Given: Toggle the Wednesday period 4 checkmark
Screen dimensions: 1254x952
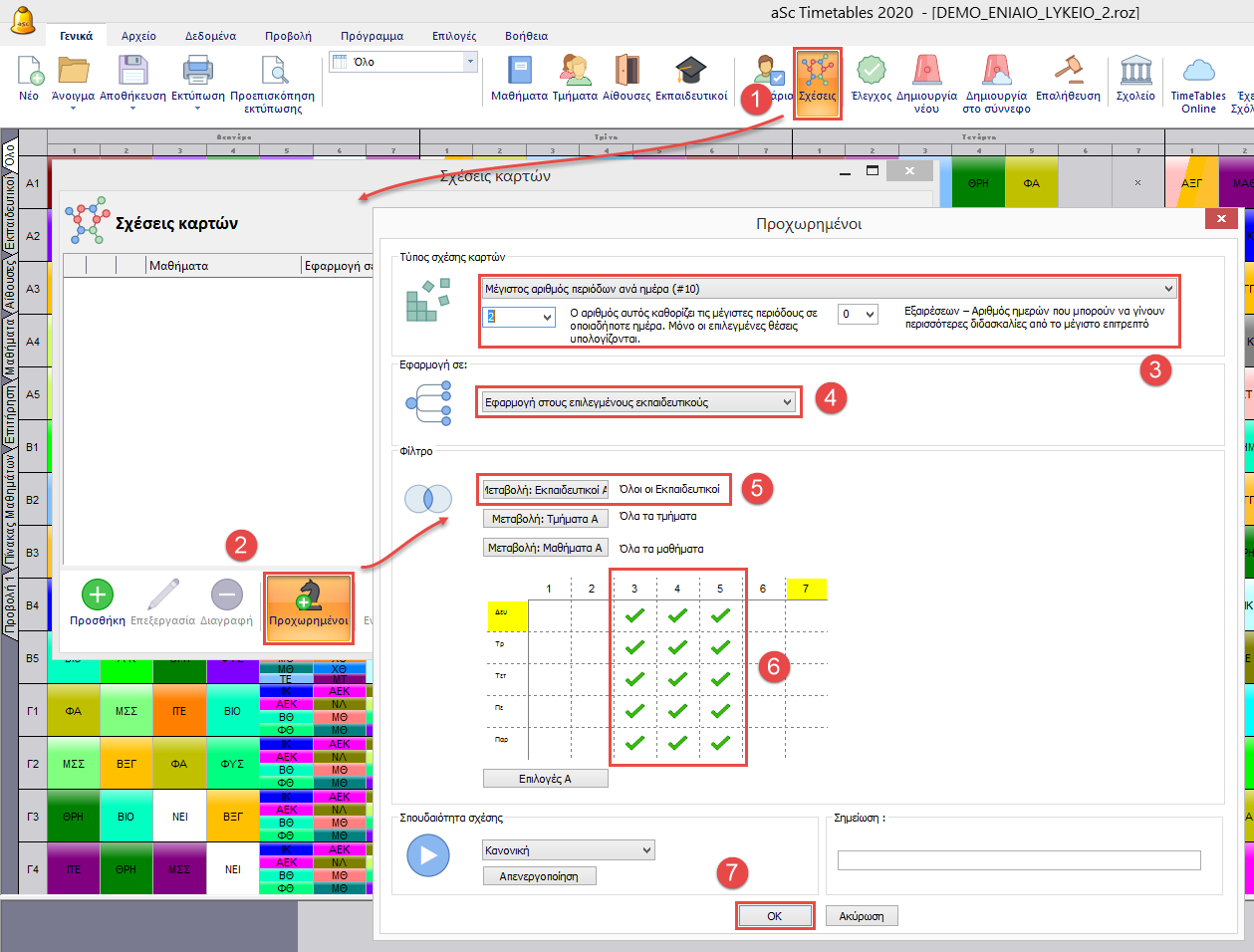Looking at the screenshot, I should pyautogui.click(x=677, y=679).
